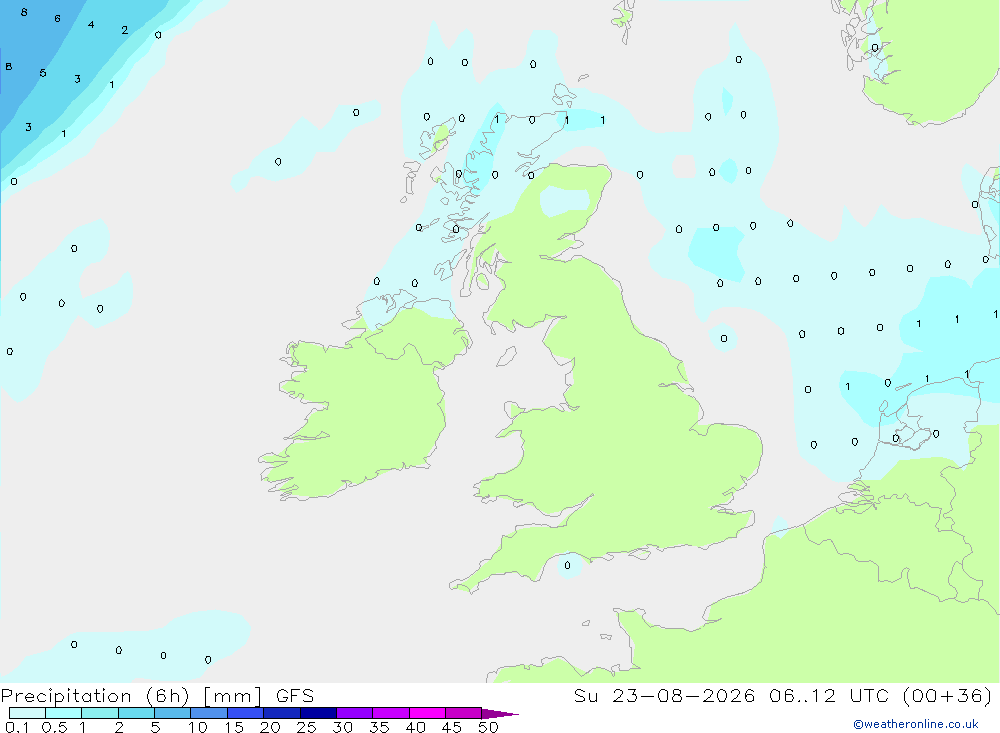Screen dimensions: 1000x733
Task: Click the '25' legend scale label
Action: tap(306, 727)
